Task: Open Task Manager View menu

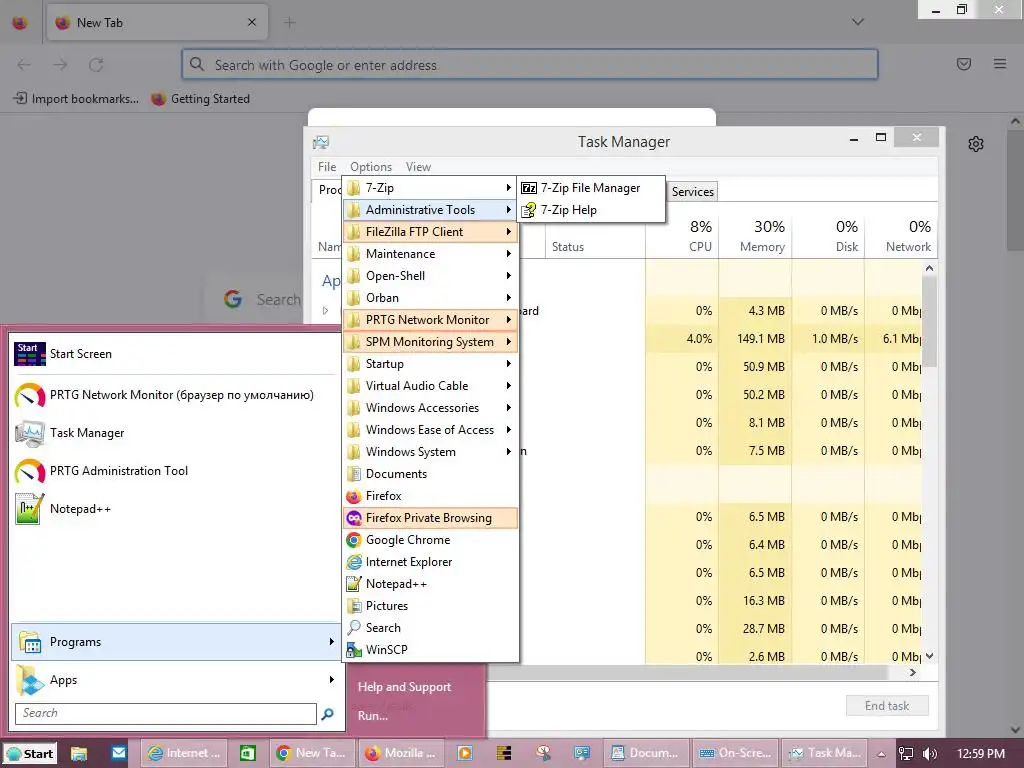Action: (418, 167)
